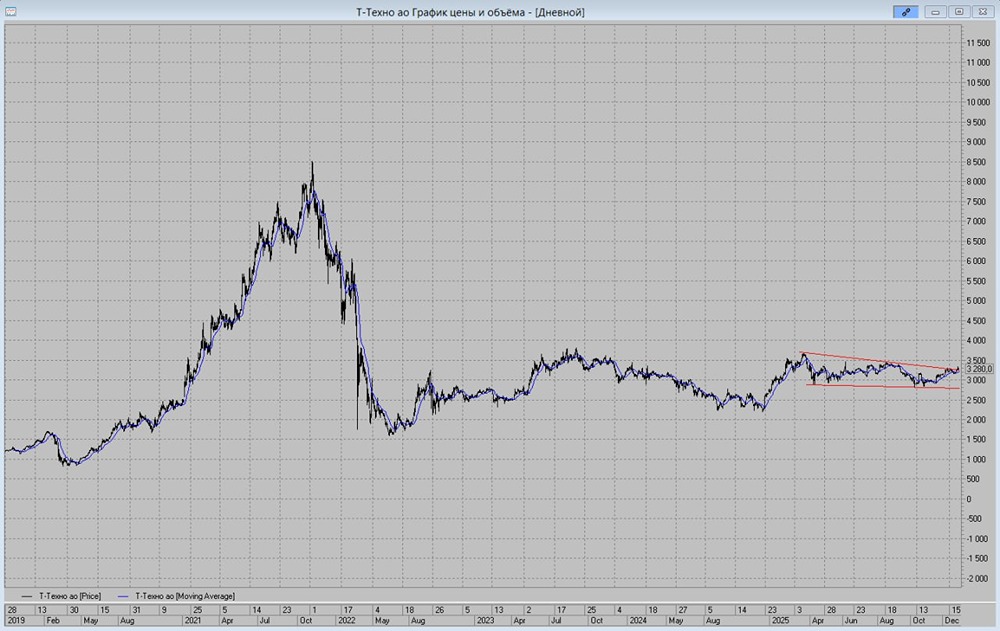Toggle the chain-link window linking button
This screenshot has width=1000, height=631.
coord(906,11)
